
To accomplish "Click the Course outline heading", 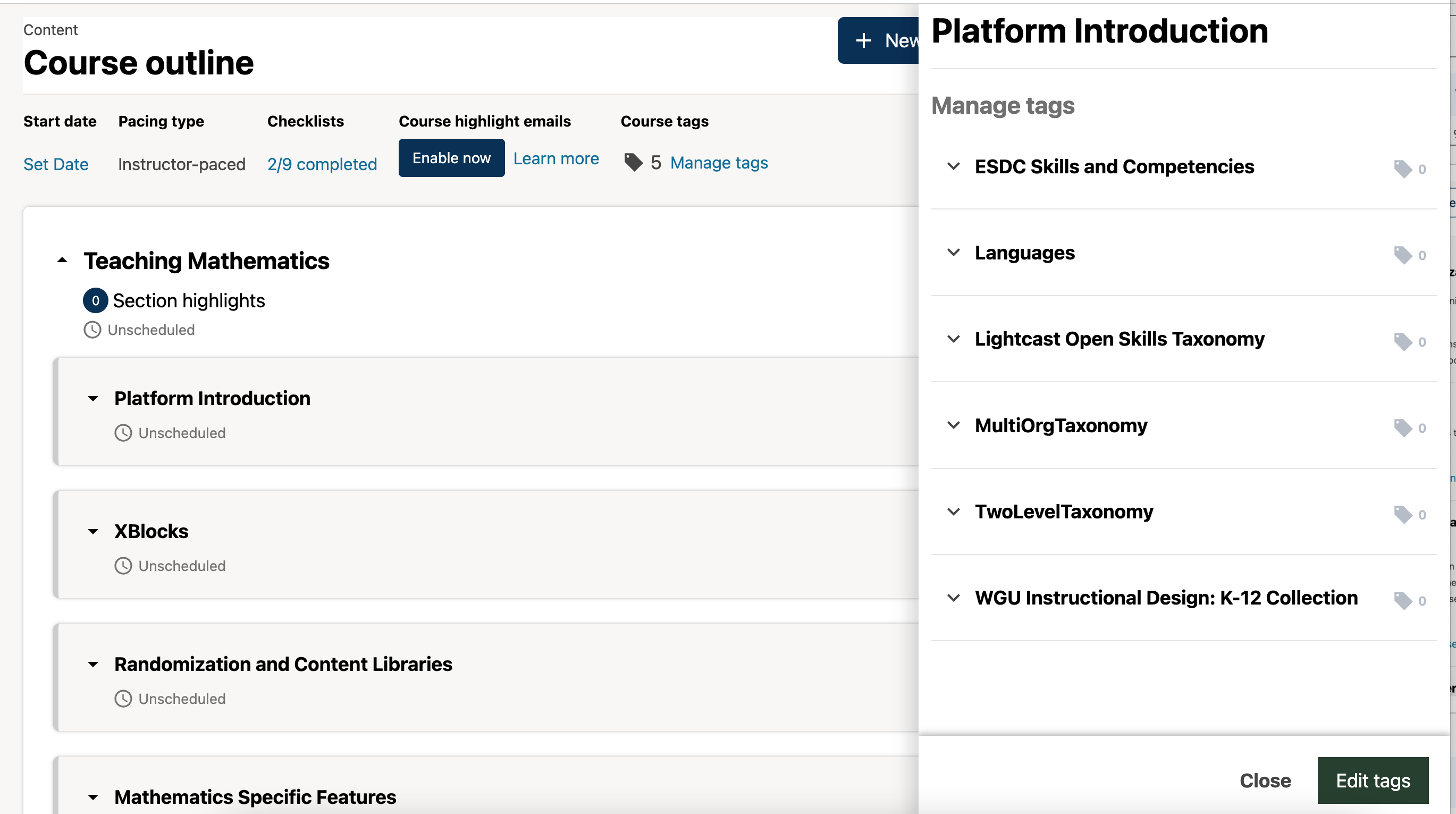I will click(139, 63).
